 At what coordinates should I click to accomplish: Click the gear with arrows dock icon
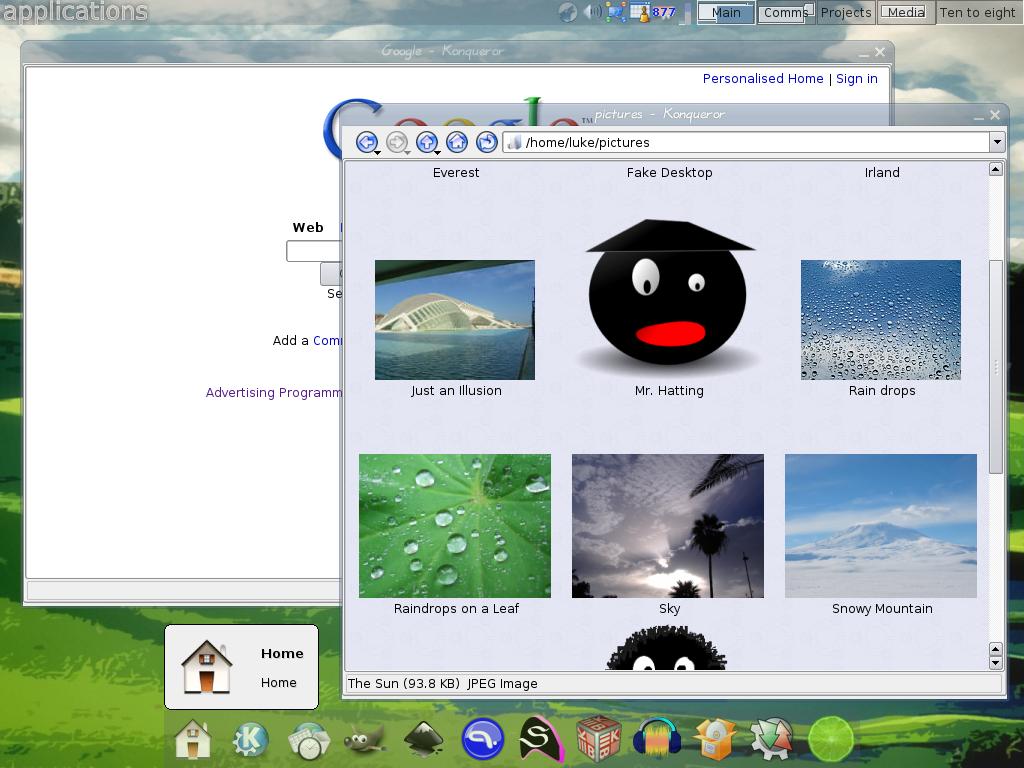773,739
